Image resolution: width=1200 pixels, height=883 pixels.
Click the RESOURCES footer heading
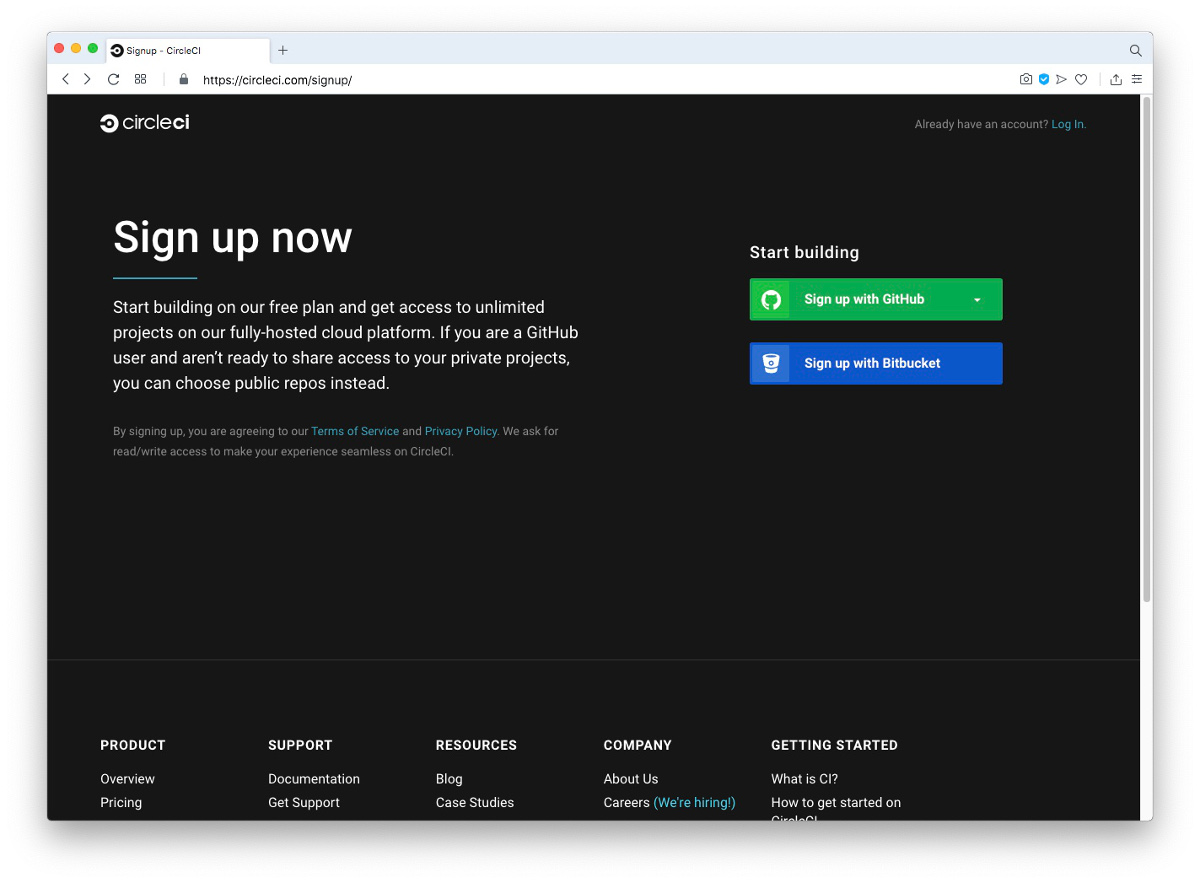click(x=476, y=745)
